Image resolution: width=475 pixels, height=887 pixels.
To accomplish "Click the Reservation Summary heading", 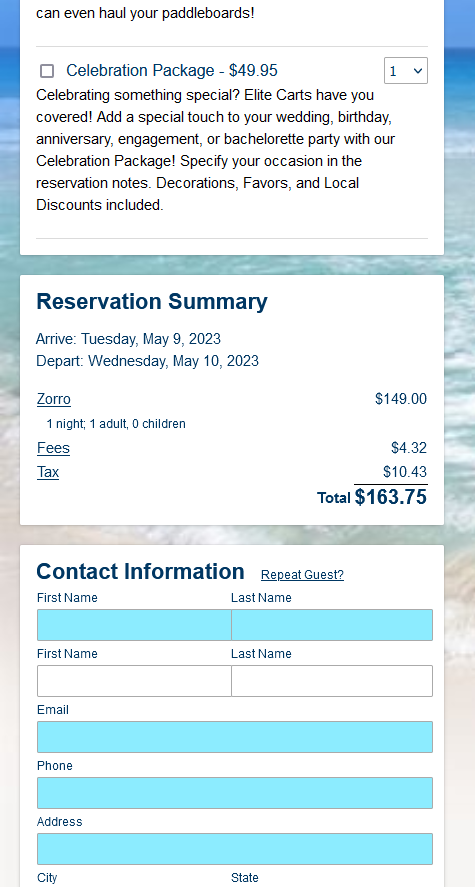I will pos(152,302).
